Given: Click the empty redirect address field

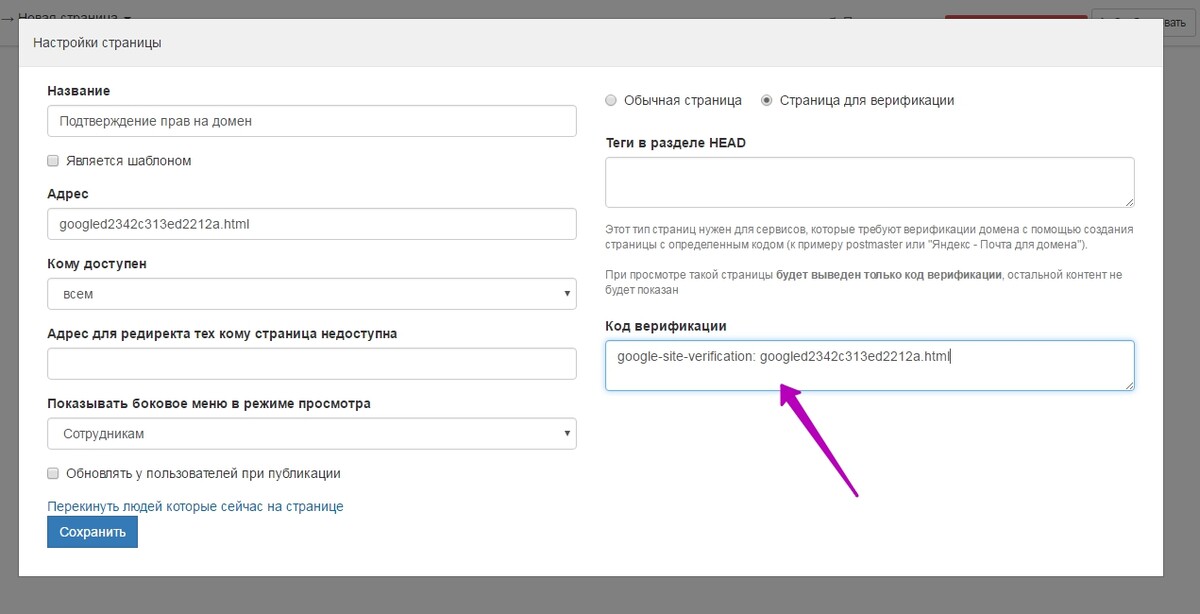Looking at the screenshot, I should click(312, 364).
